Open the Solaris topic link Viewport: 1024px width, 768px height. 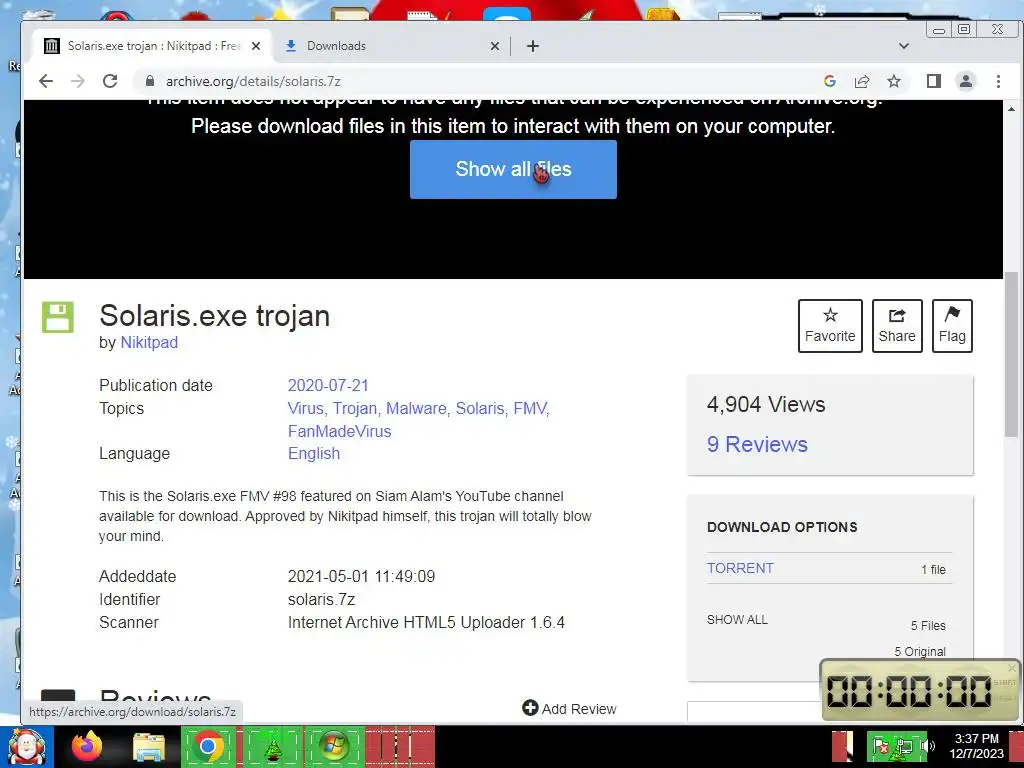(479, 408)
